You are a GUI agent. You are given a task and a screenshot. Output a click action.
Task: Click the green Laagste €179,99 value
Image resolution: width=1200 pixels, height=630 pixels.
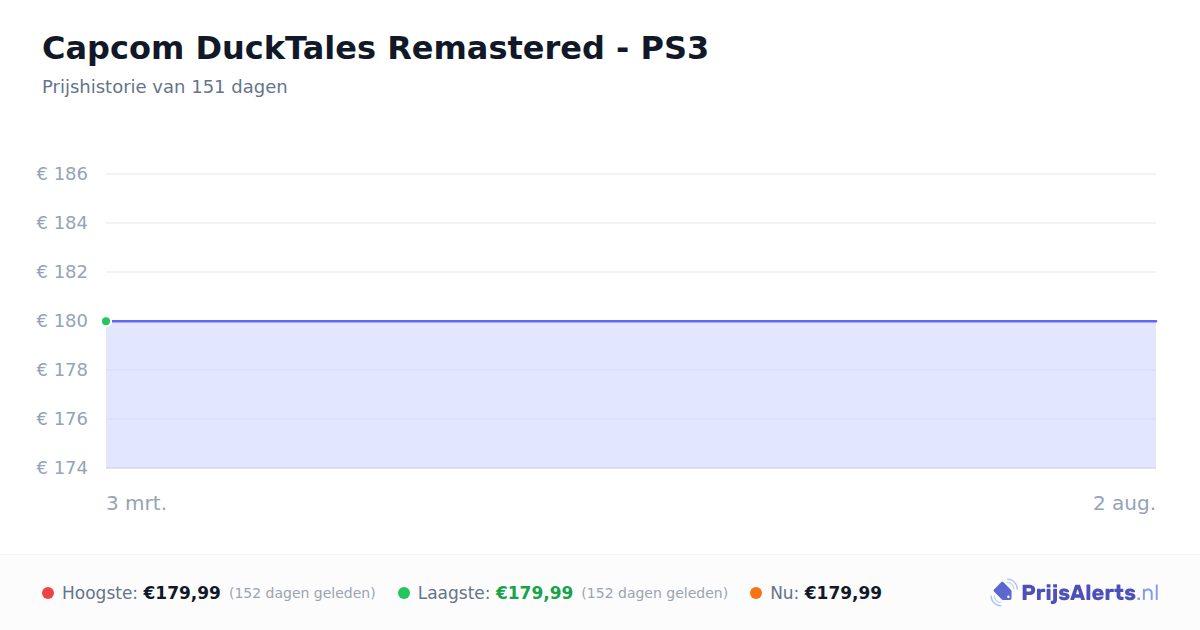tap(534, 593)
